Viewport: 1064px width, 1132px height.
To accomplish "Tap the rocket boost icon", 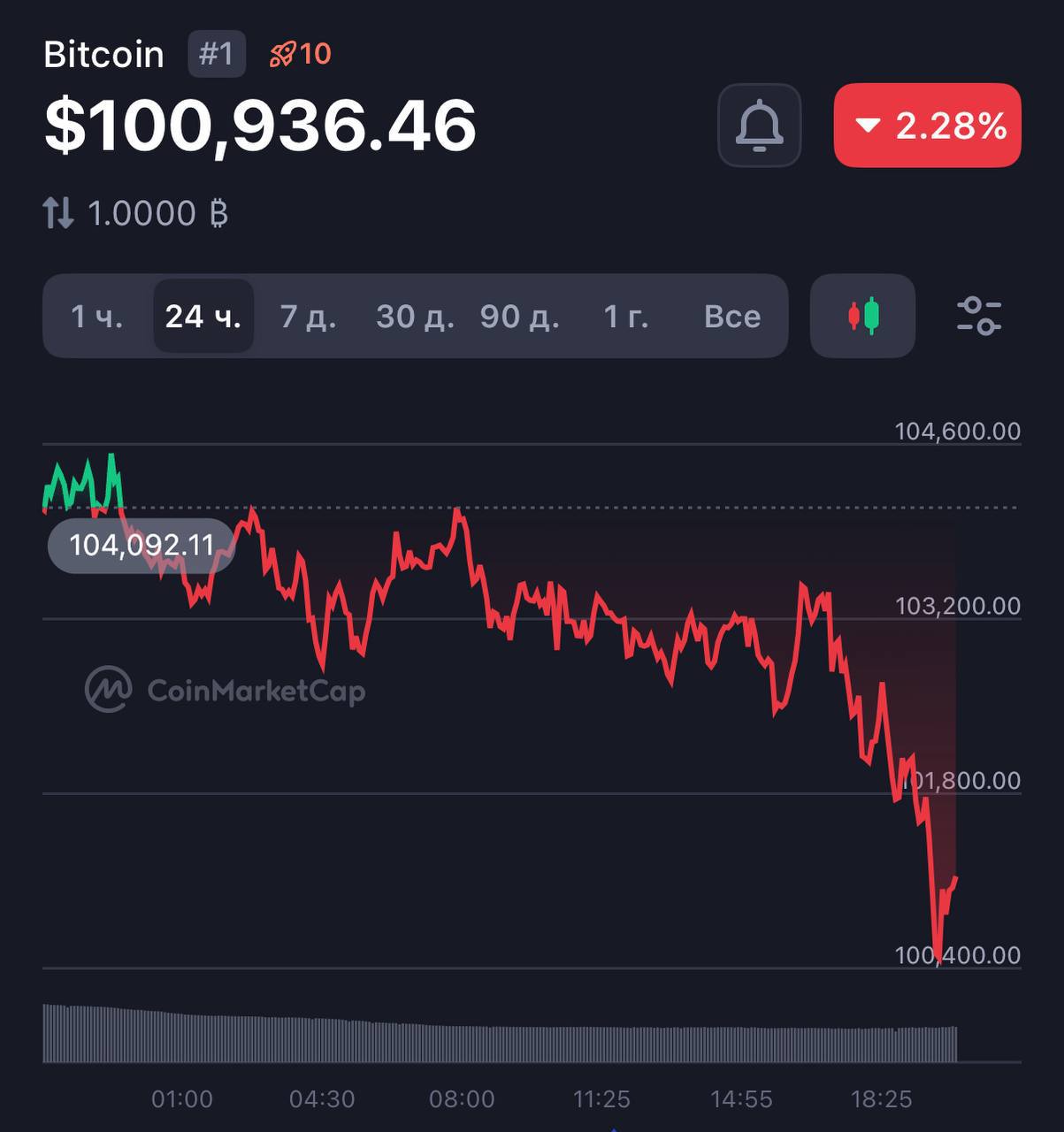I will point(282,55).
